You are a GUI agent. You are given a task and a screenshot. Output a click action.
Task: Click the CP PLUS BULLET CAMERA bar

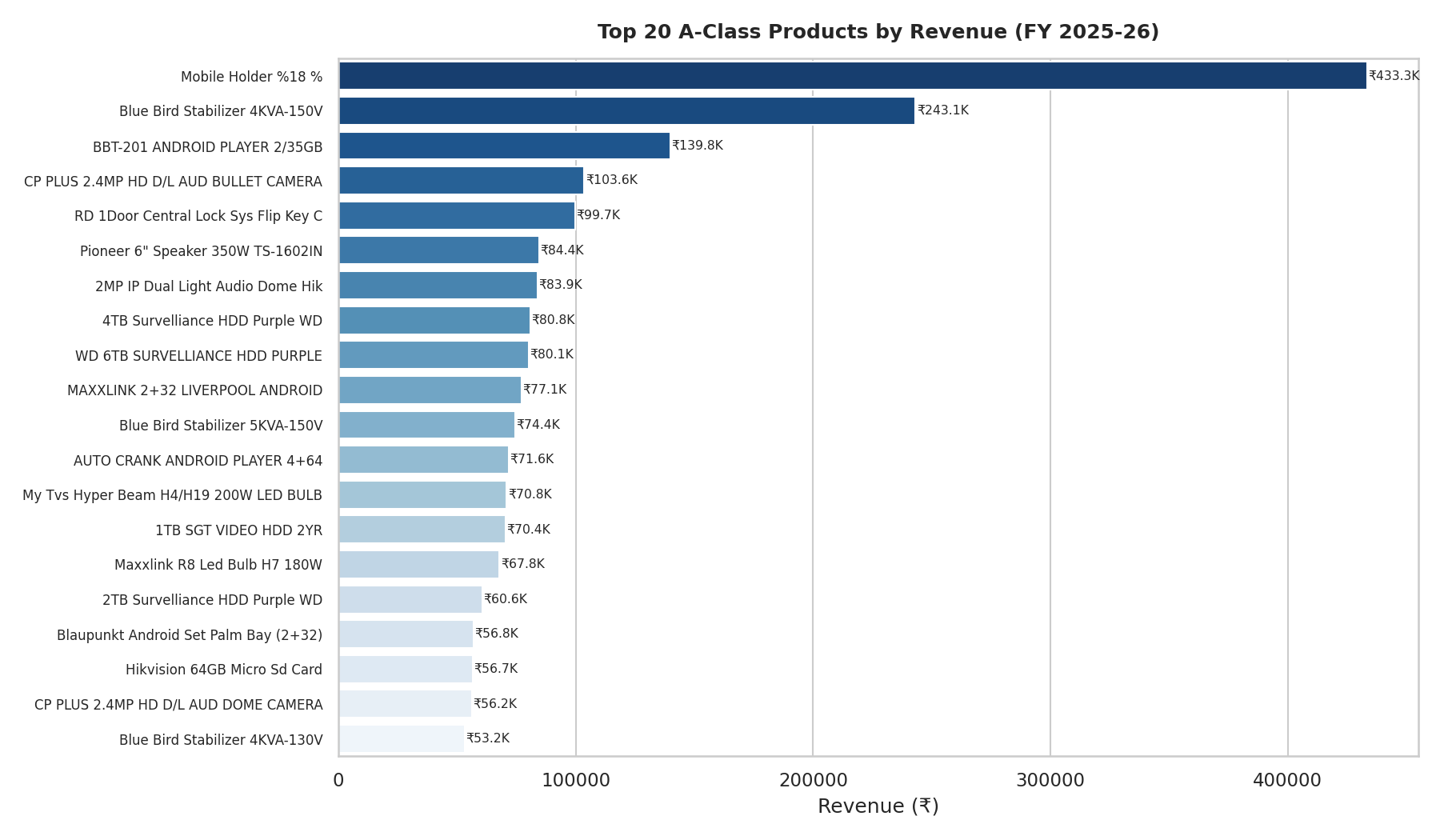pyautogui.click(x=461, y=180)
